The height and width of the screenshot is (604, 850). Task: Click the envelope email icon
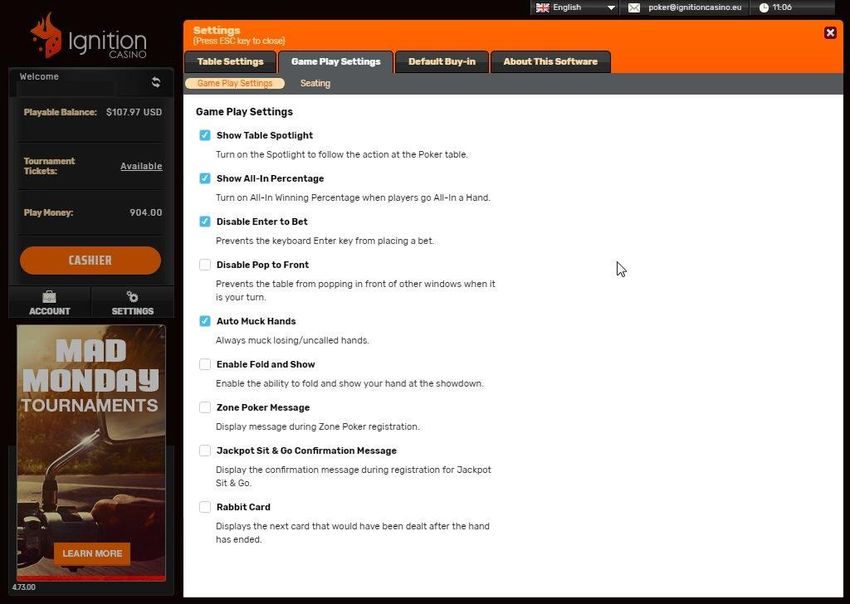(634, 8)
